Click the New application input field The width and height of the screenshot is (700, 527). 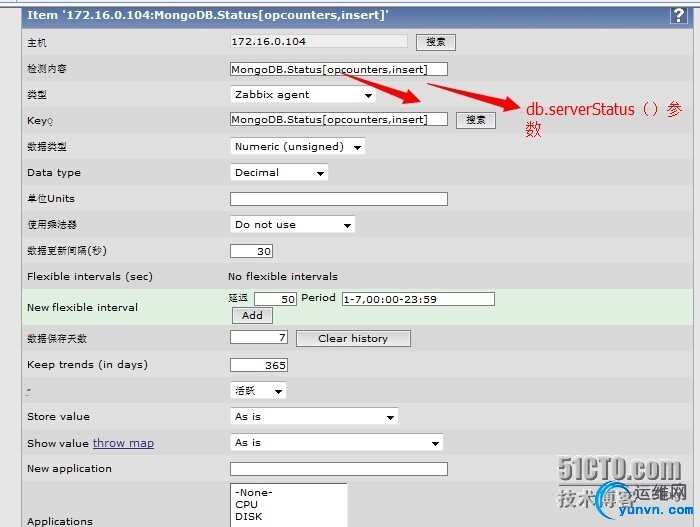[339, 469]
